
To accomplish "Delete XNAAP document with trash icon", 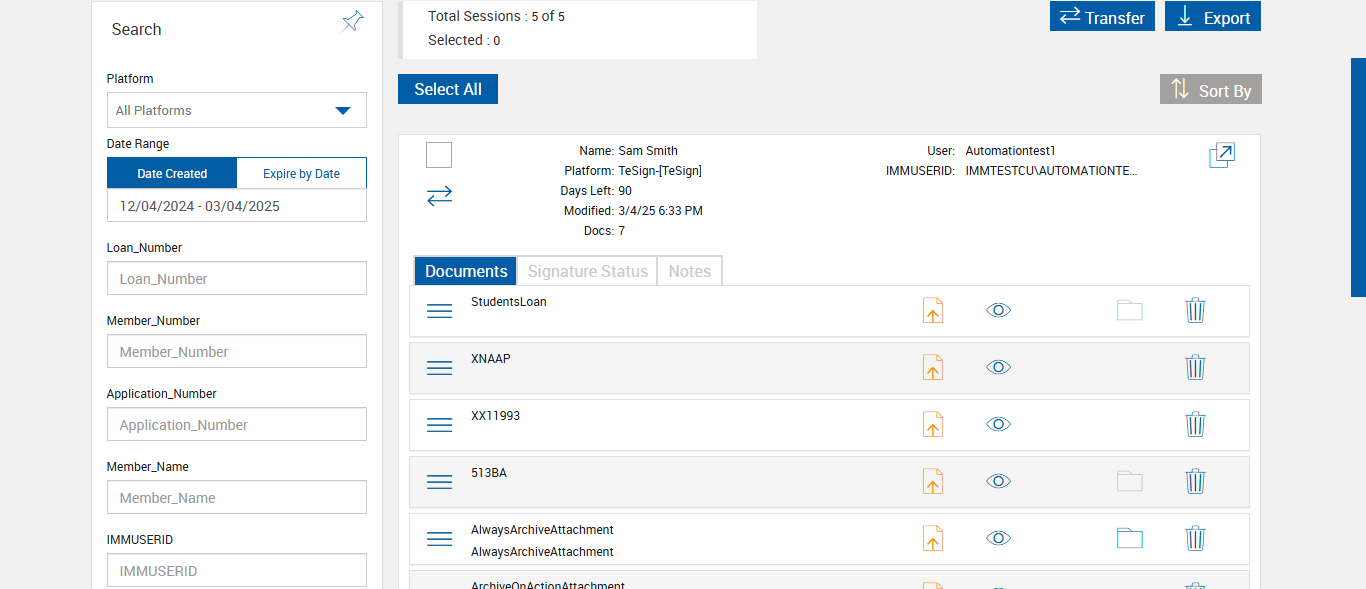I will (x=1195, y=367).
